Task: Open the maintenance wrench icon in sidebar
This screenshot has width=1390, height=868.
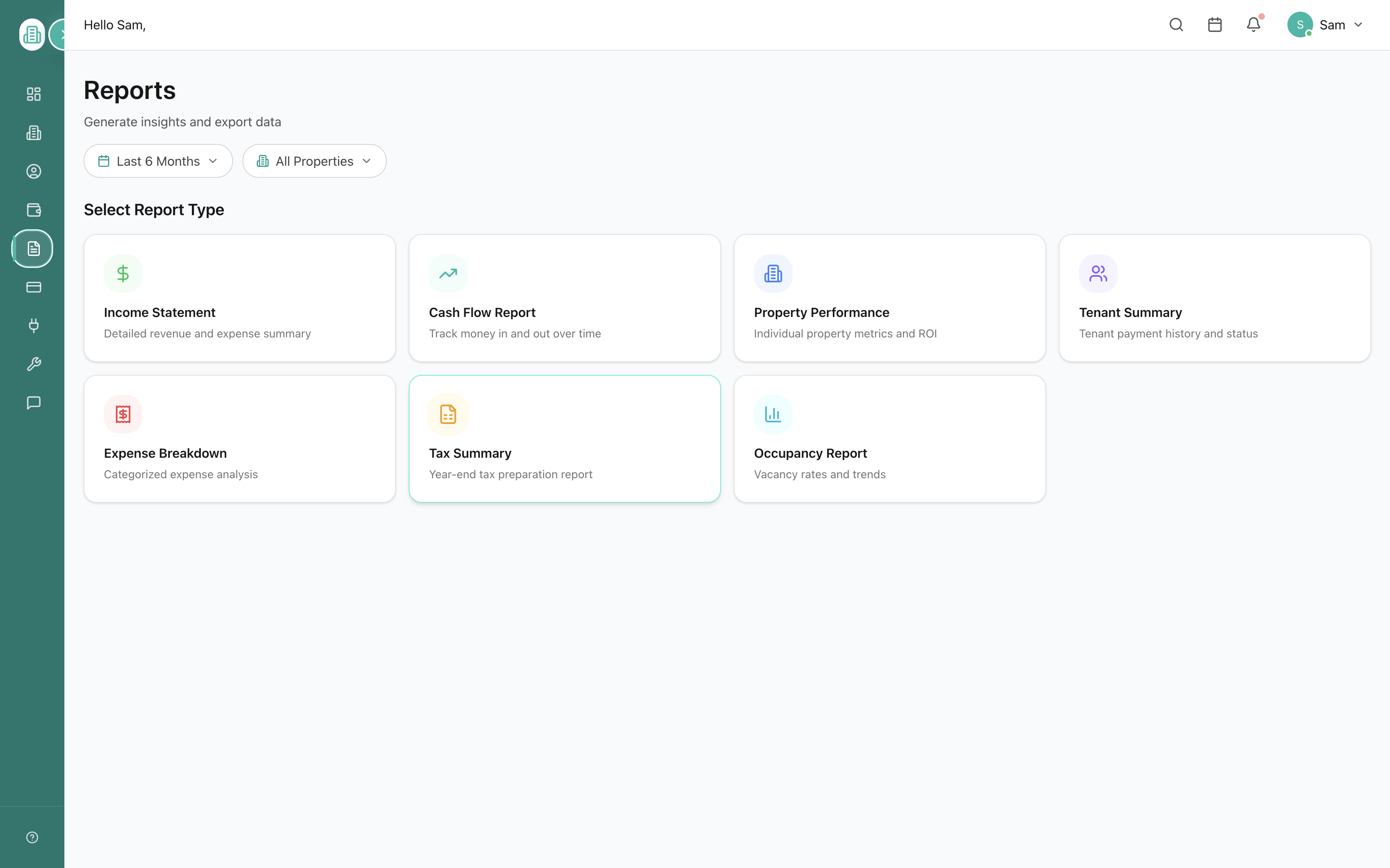Action: (x=33, y=364)
